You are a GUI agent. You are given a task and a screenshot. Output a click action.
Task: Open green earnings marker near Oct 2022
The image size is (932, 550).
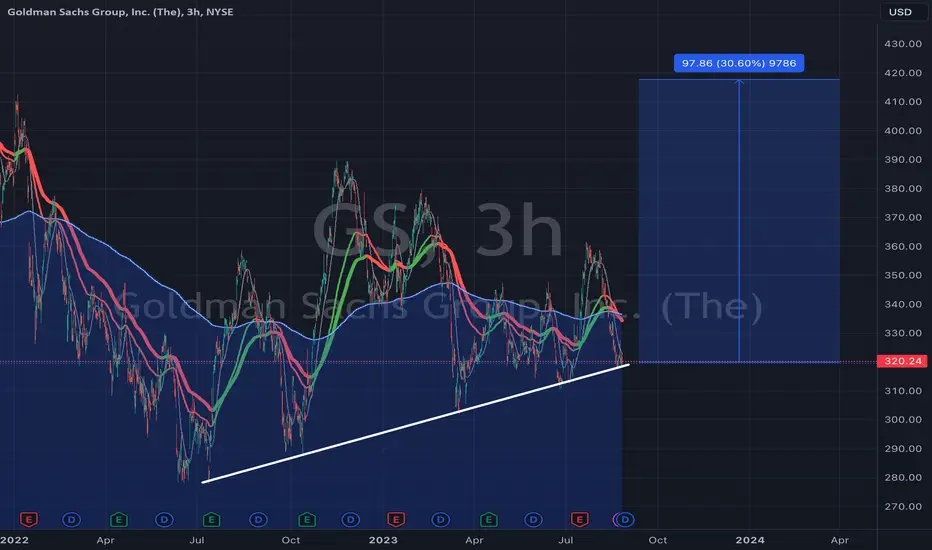(x=307, y=520)
